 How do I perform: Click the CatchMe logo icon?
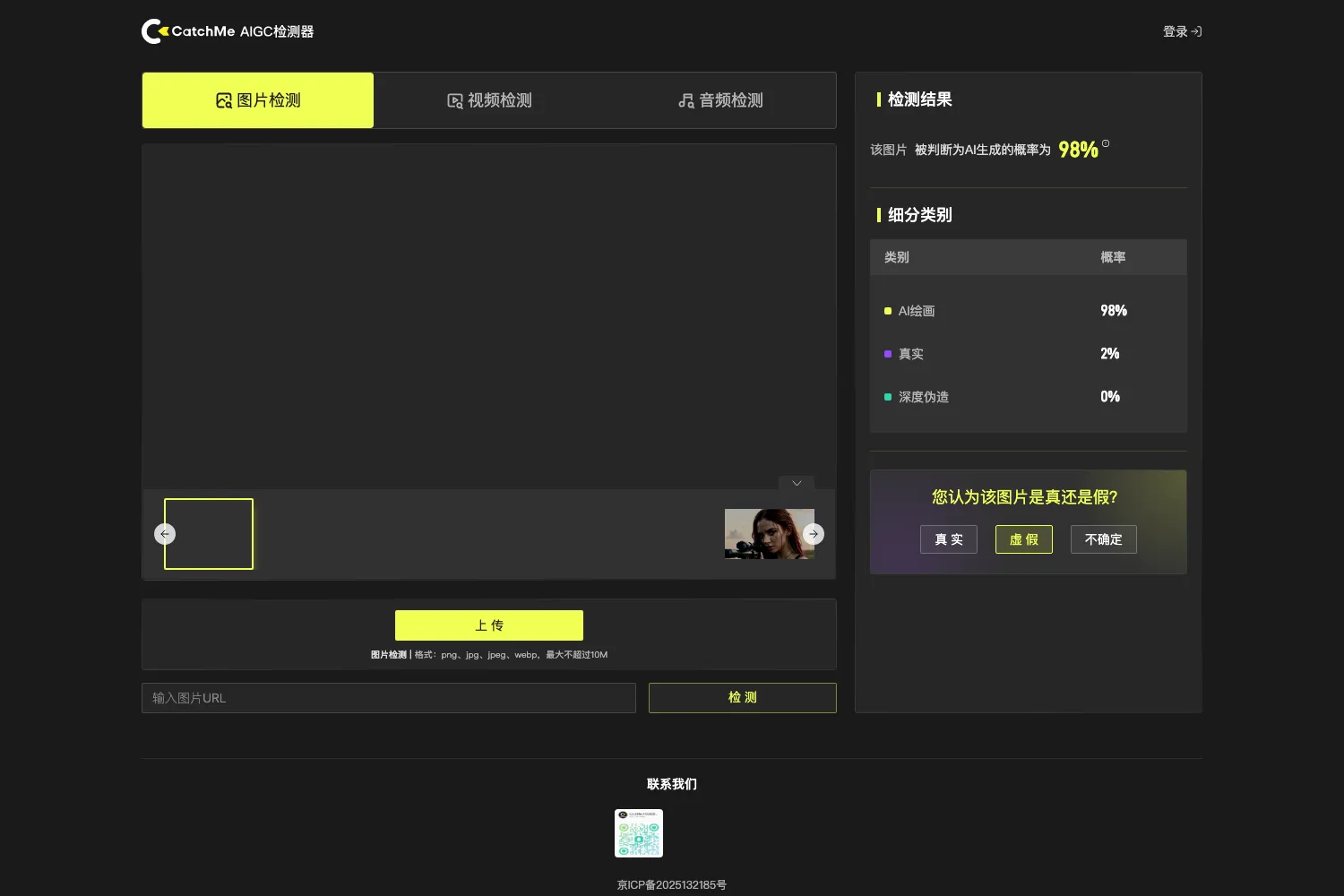pyautogui.click(x=154, y=31)
